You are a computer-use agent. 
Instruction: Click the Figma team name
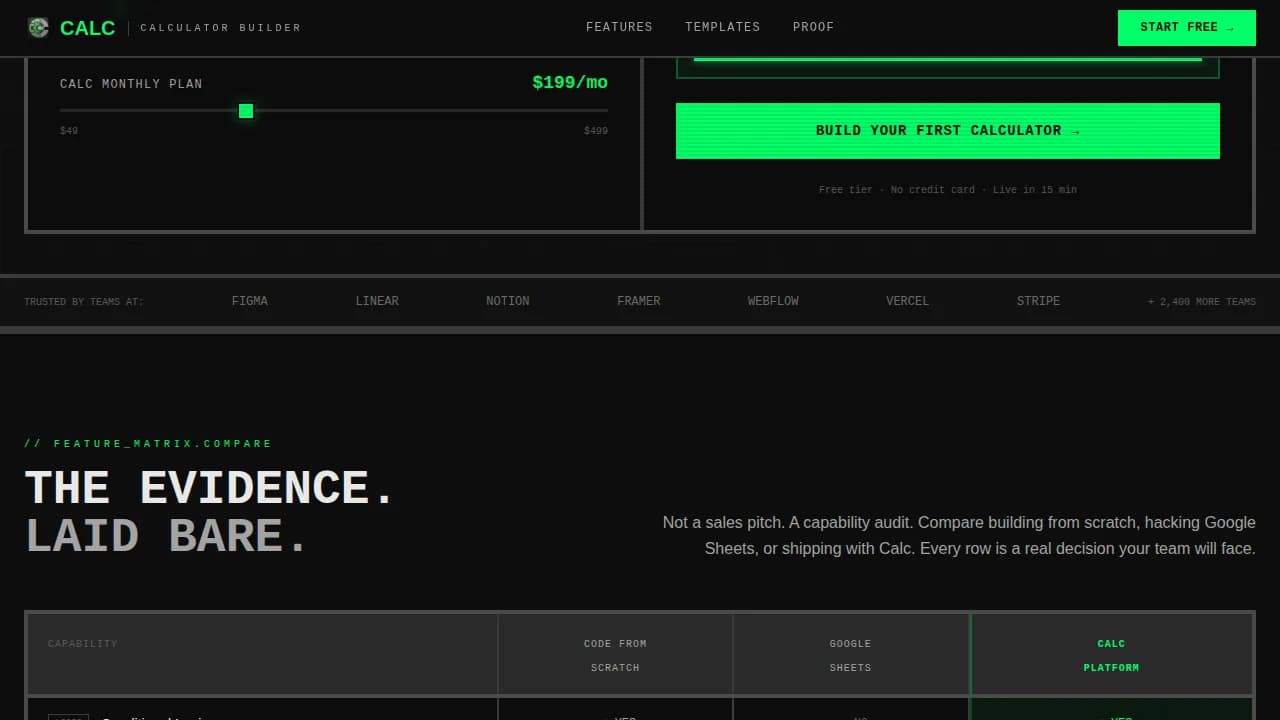tap(250, 301)
